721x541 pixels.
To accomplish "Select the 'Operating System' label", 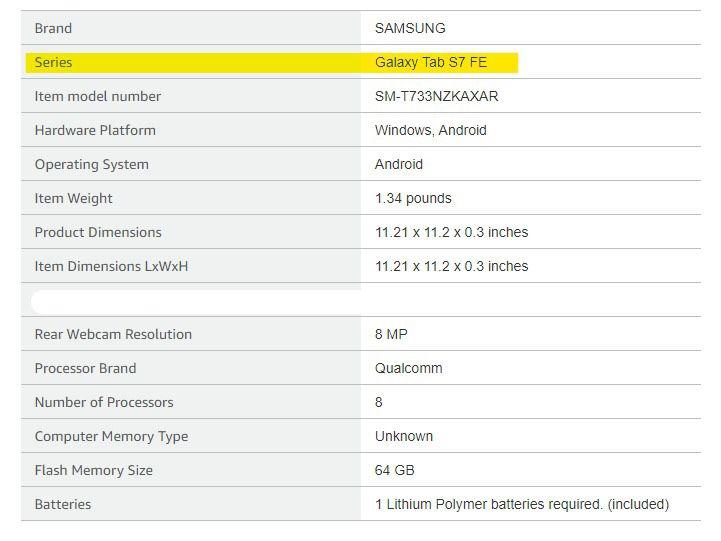I will (x=92, y=164).
